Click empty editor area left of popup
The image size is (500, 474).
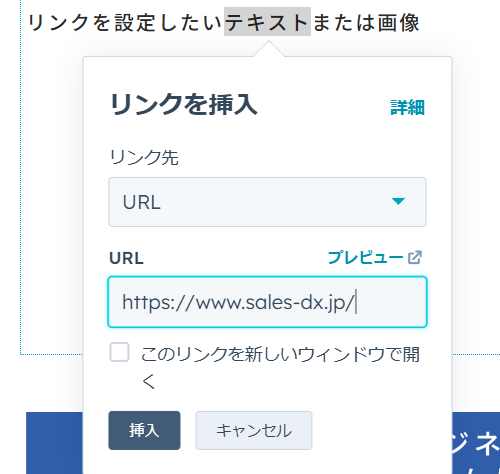tap(52, 200)
